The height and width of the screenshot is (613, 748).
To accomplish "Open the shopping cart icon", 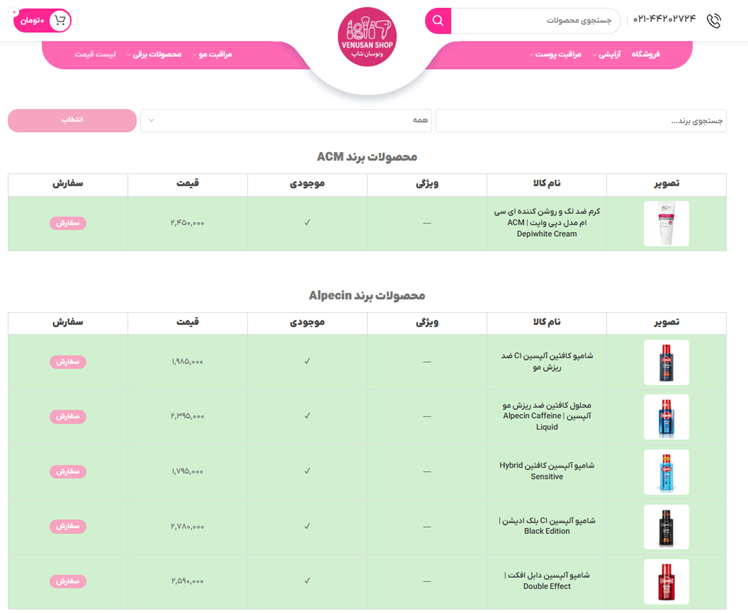I will click(60, 21).
